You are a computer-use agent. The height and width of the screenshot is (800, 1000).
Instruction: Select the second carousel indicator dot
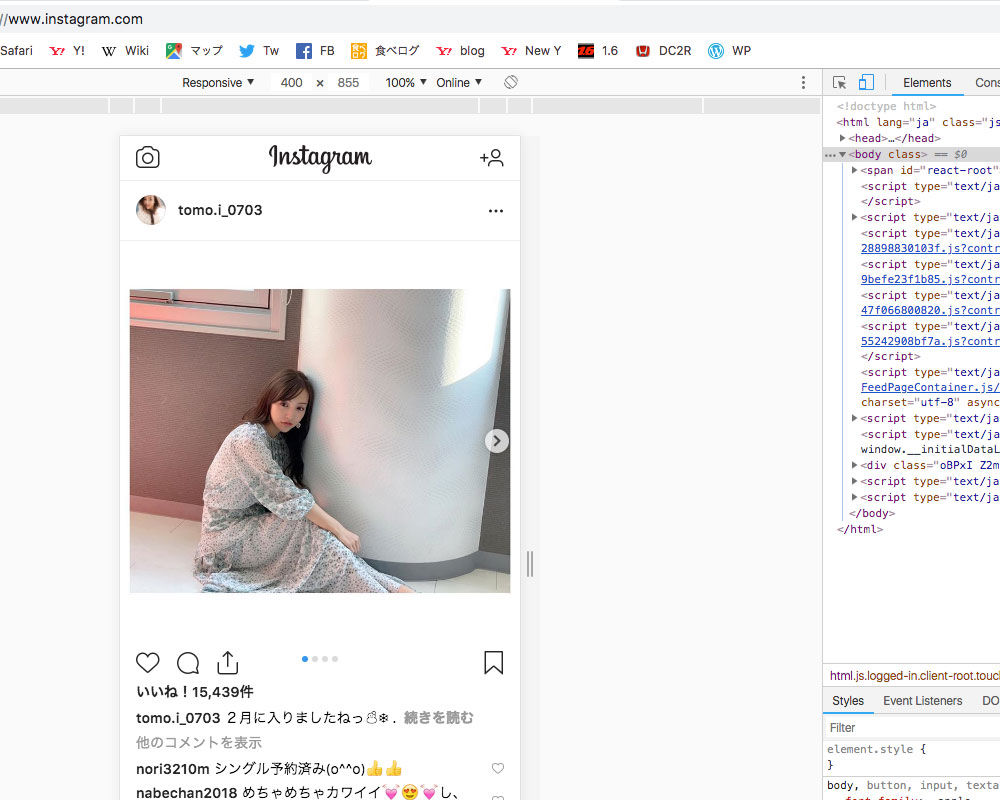(315, 659)
